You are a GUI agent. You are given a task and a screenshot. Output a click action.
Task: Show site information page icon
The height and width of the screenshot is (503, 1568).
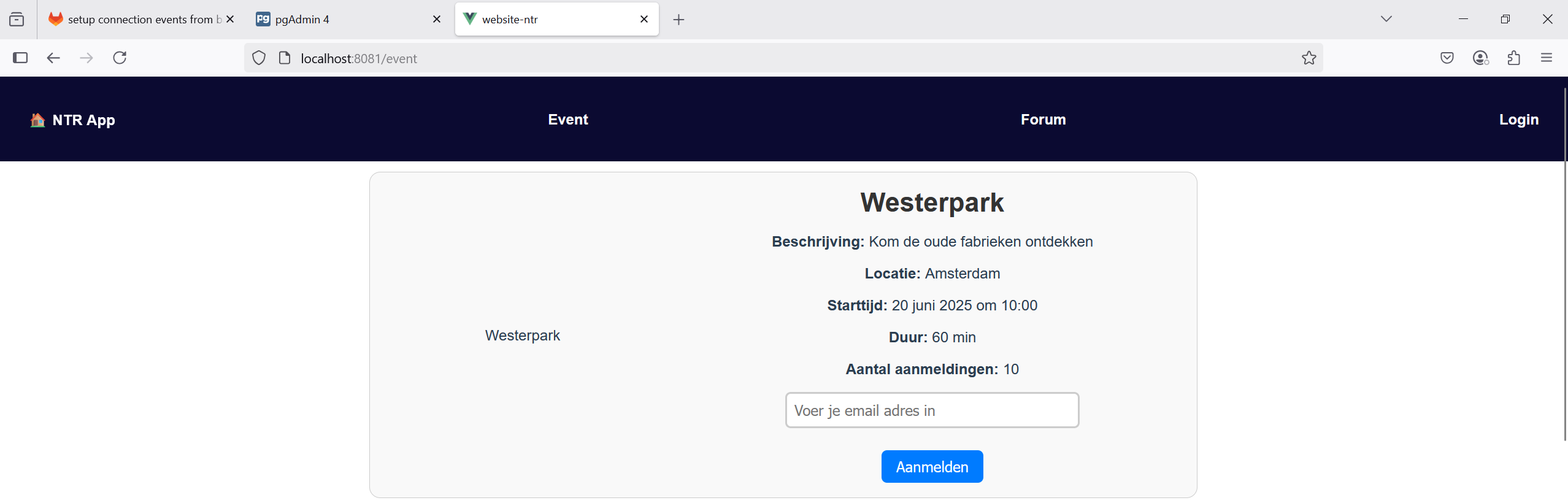(x=285, y=58)
